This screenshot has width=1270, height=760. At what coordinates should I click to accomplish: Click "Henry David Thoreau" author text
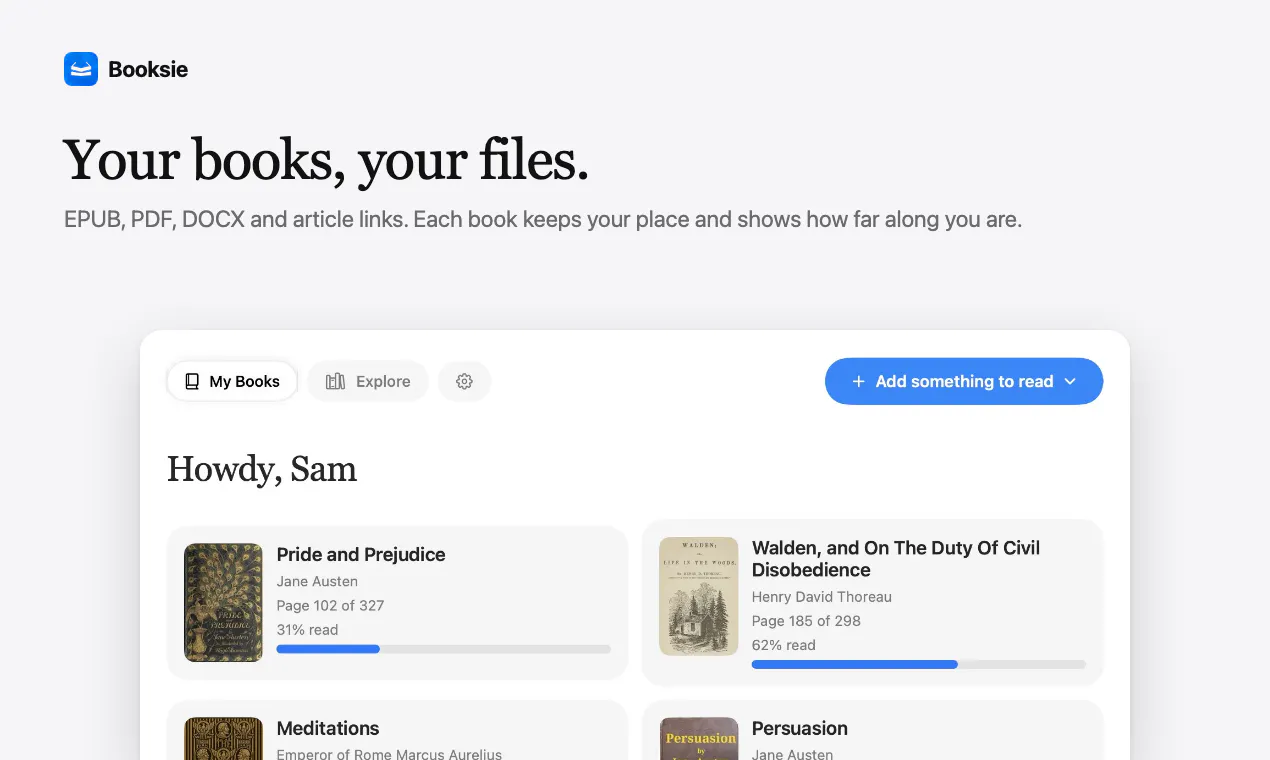tap(822, 596)
